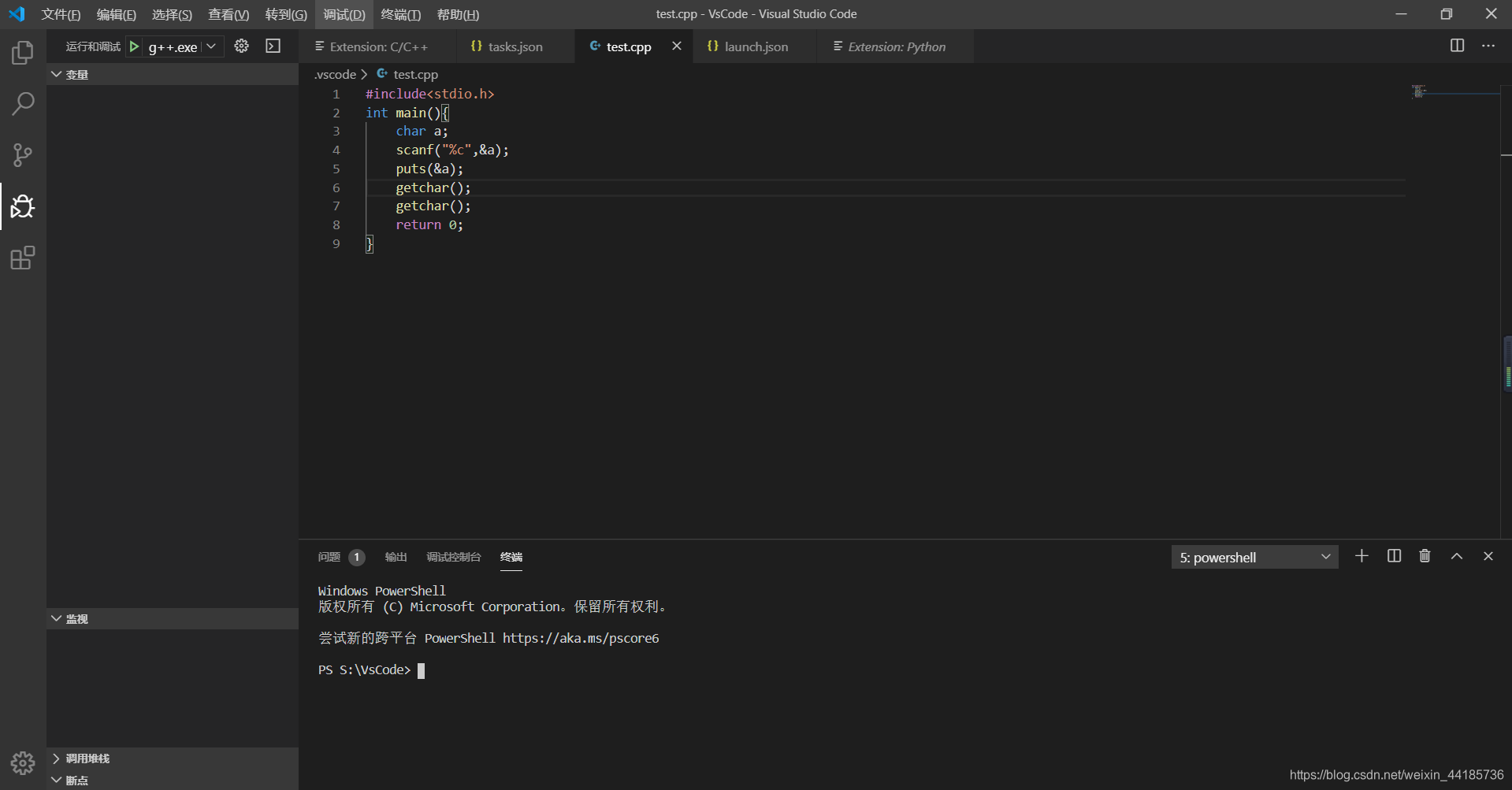Switch to launch.json tab

click(756, 46)
